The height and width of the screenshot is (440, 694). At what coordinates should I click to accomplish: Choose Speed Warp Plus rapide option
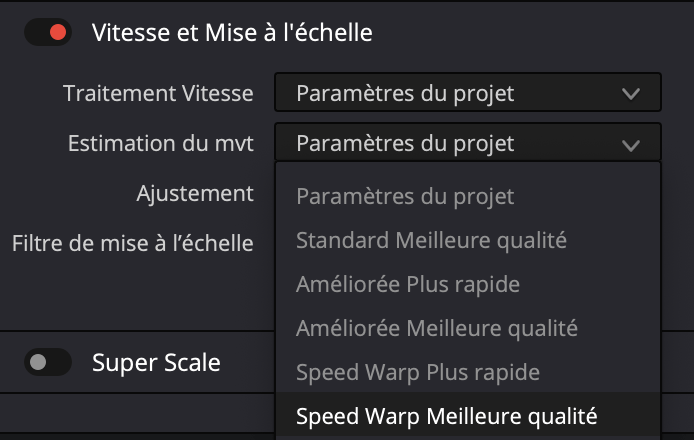pos(418,372)
